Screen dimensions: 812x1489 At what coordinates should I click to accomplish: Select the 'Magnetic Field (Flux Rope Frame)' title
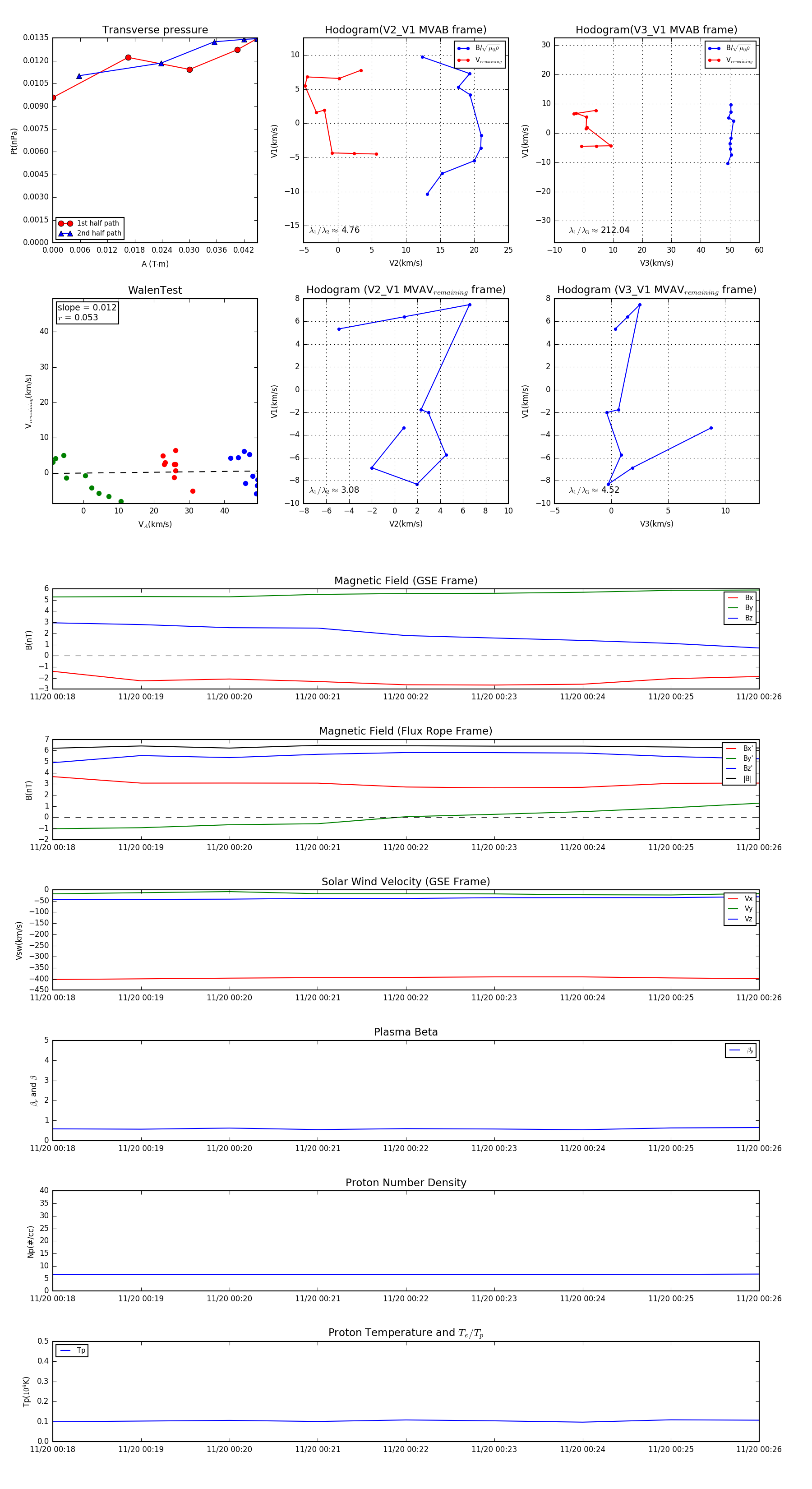click(x=406, y=731)
